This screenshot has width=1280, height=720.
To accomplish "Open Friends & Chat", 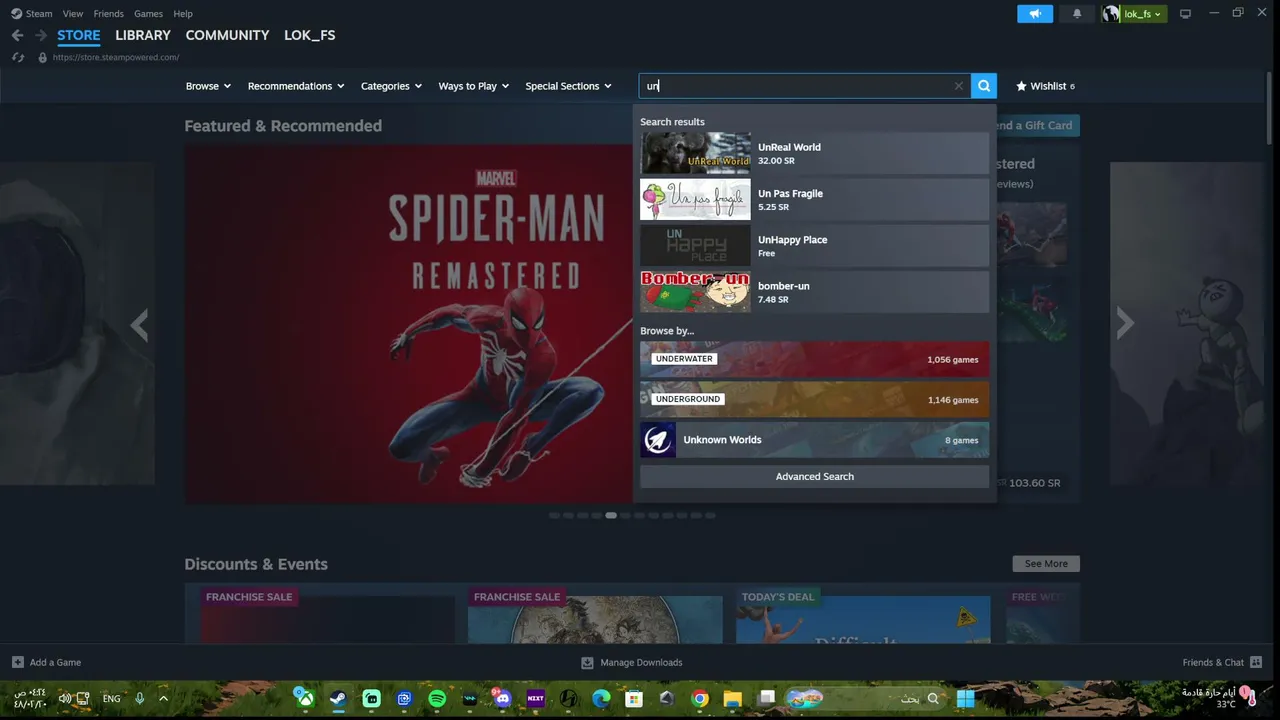I will point(1222,662).
